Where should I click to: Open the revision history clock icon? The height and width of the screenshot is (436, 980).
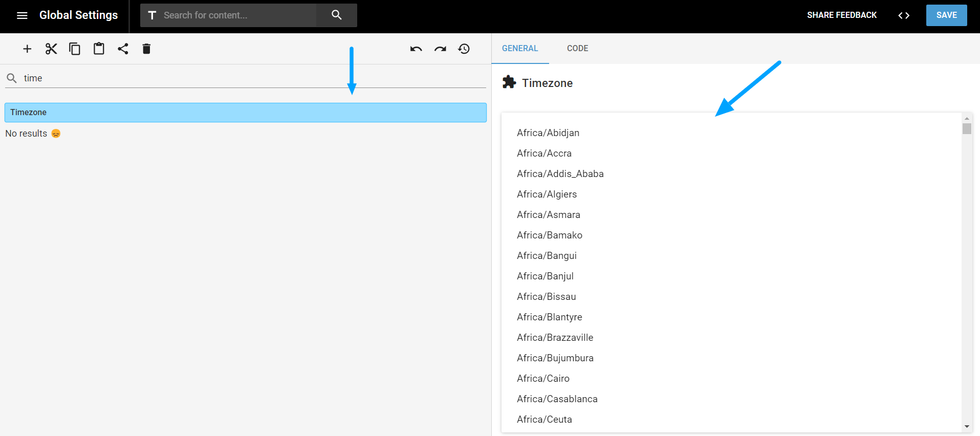[464, 49]
